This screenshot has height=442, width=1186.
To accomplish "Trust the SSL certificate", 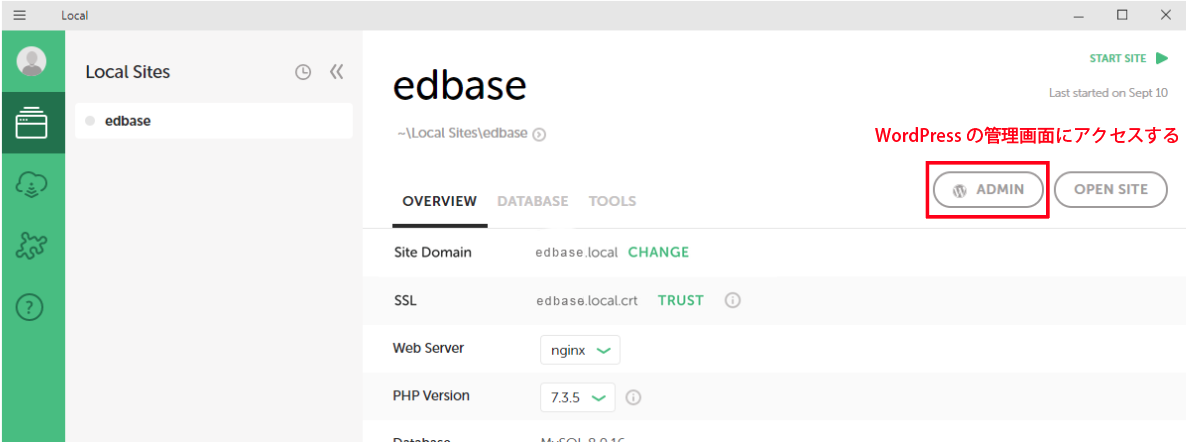I will point(680,300).
